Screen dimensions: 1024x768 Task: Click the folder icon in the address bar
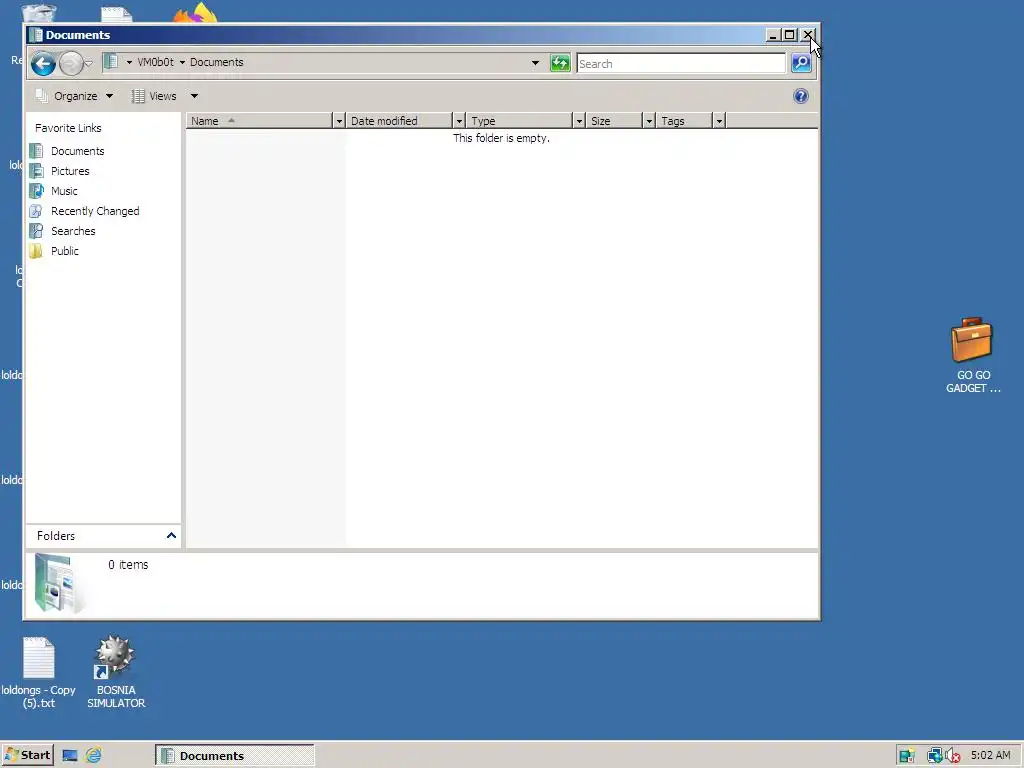click(111, 62)
